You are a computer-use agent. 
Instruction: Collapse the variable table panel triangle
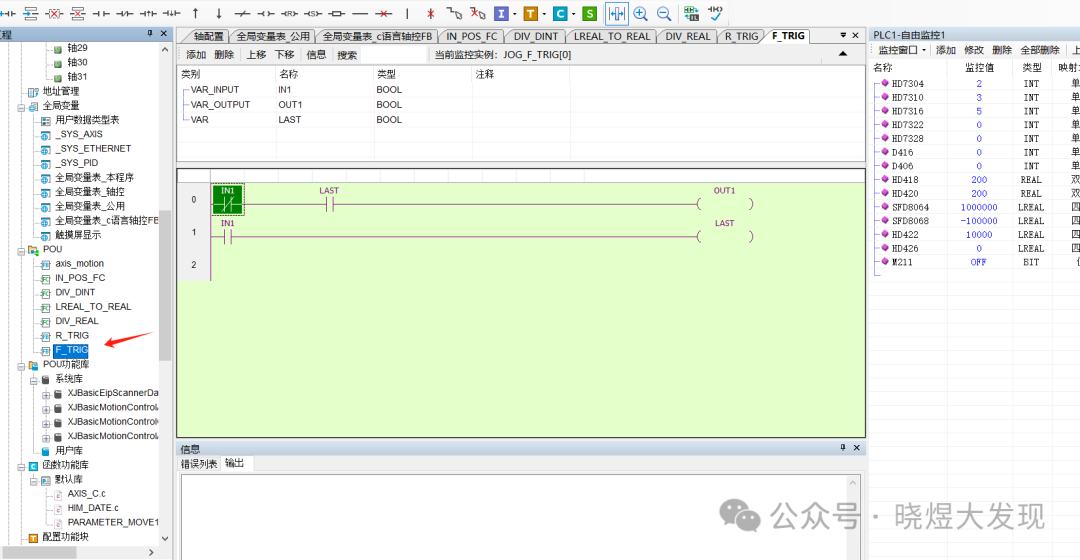842,54
